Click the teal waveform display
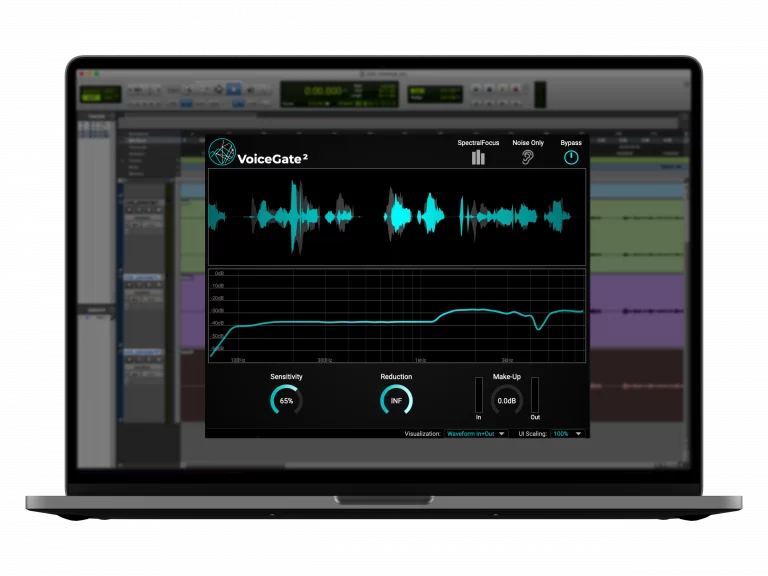This screenshot has height=576, width=768. [x=397, y=217]
